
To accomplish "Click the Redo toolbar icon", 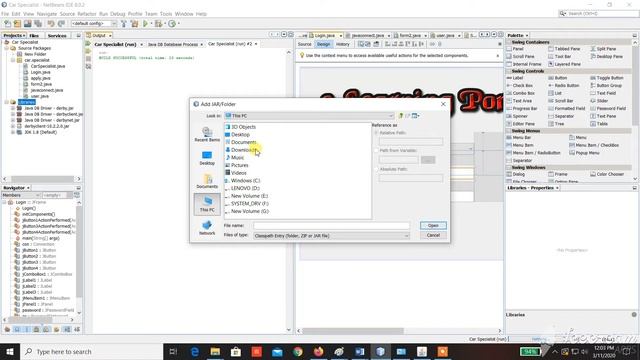I will click(x=61, y=24).
